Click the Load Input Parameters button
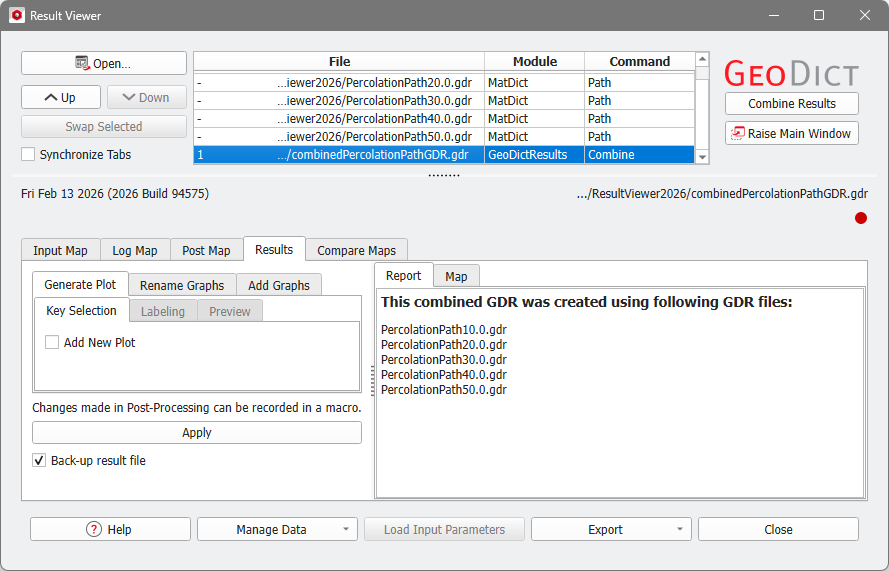The image size is (889, 571). pyautogui.click(x=444, y=530)
